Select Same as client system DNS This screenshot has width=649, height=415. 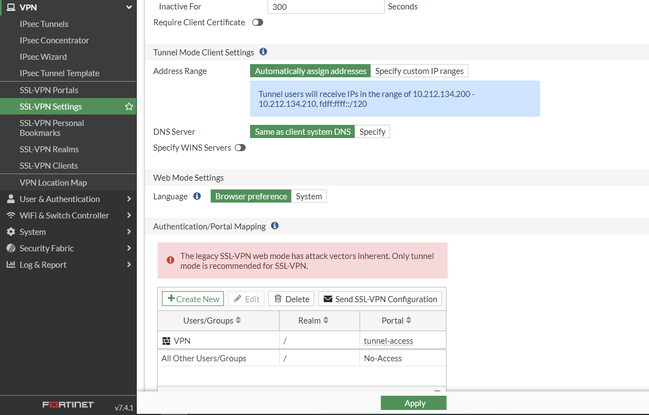tap(303, 132)
